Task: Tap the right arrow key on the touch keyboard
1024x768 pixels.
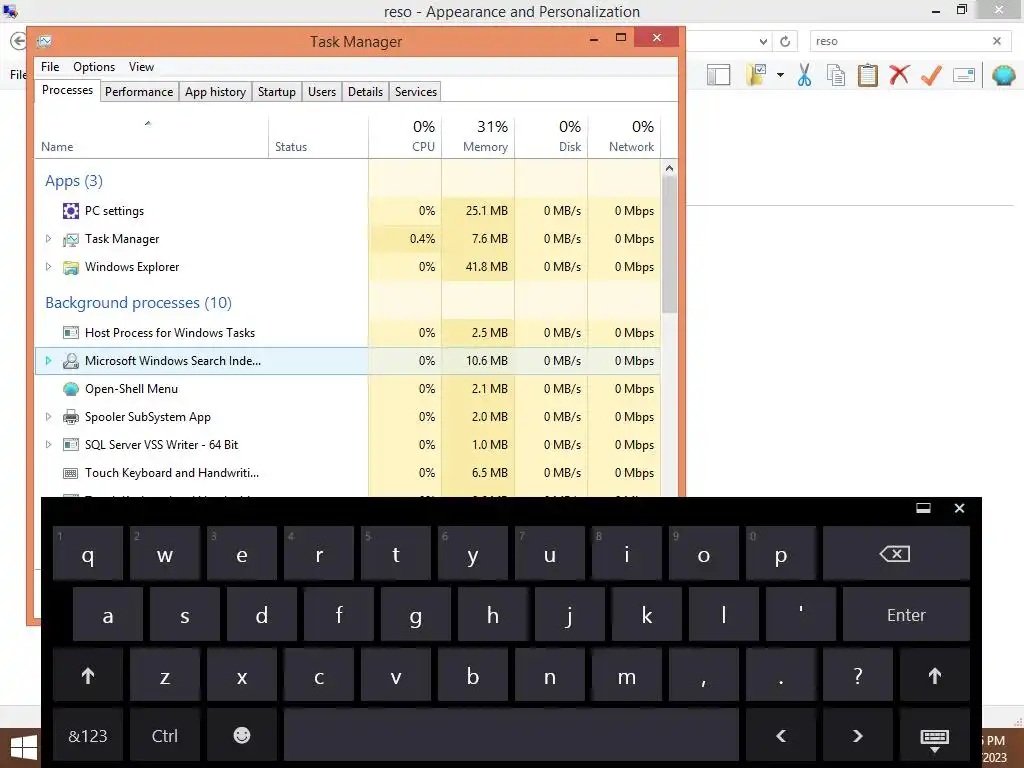Action: (857, 735)
